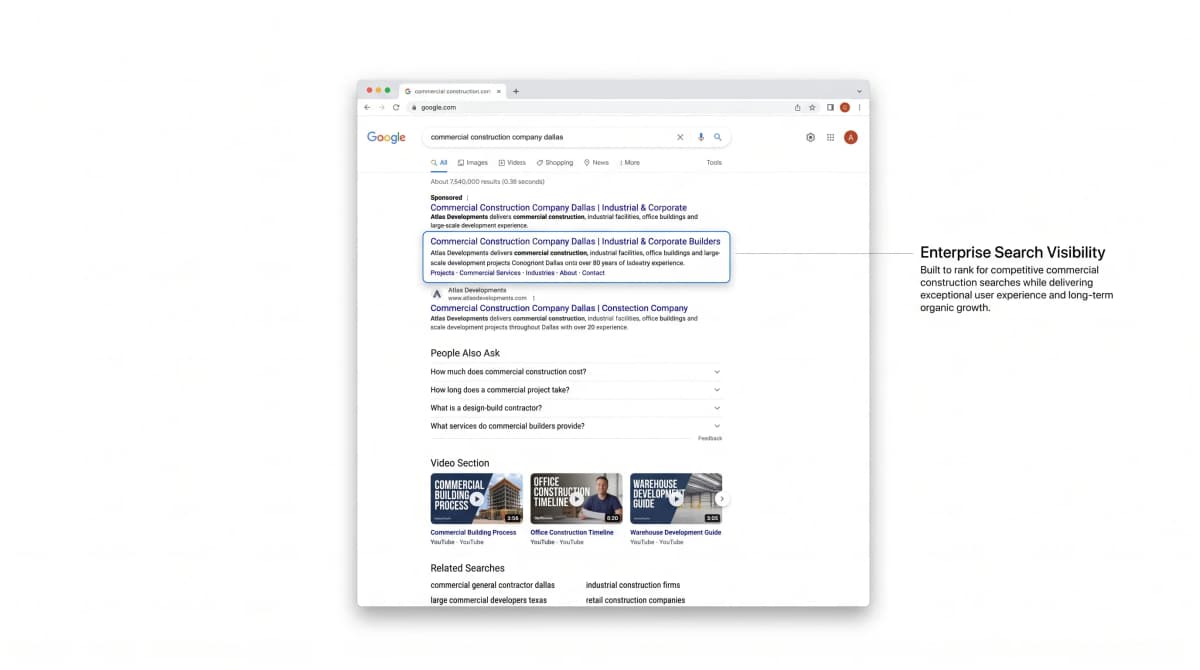
Task: Expand 'How much does commercial construction cost?'
Action: point(576,372)
